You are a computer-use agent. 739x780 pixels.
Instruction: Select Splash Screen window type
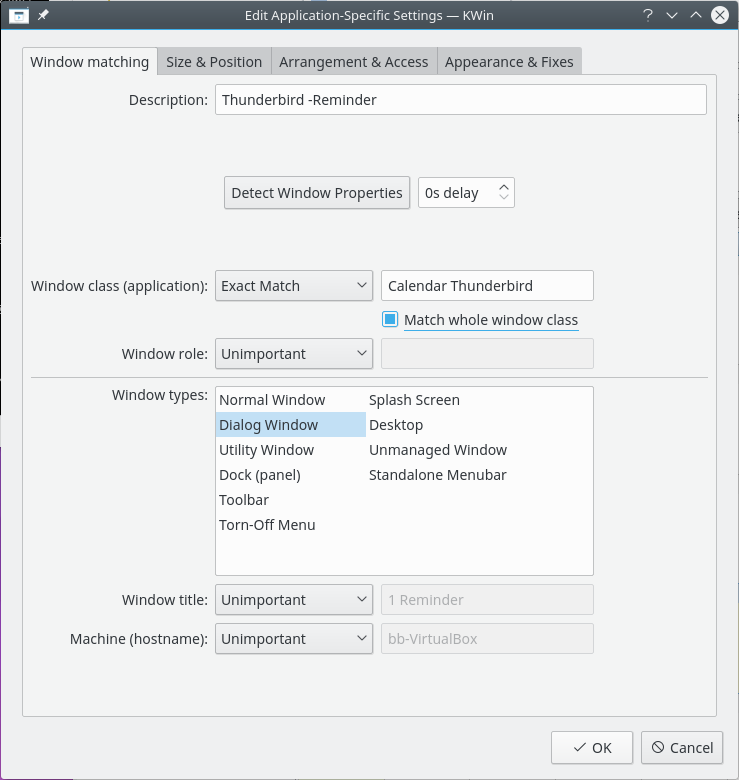pos(414,400)
